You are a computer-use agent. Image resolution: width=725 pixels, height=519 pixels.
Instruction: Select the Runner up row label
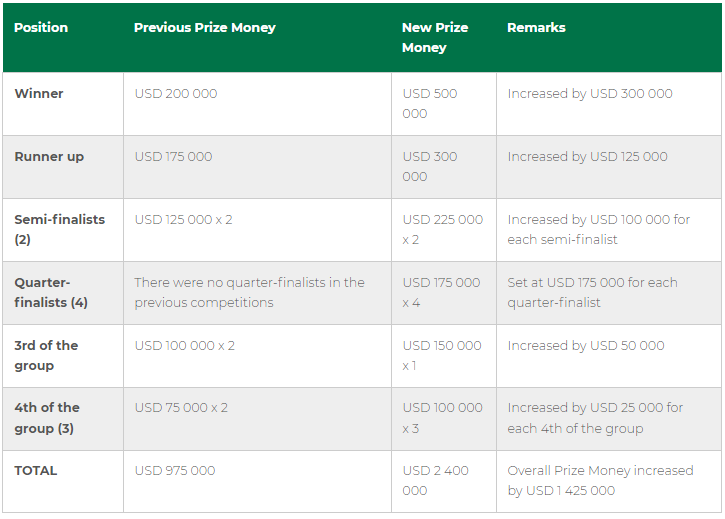[49, 157]
